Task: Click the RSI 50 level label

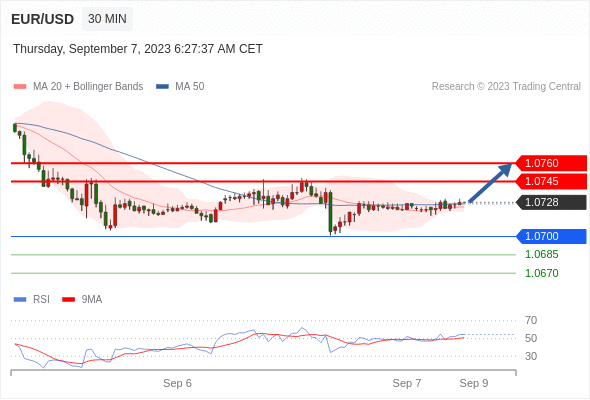Action: tap(531, 338)
